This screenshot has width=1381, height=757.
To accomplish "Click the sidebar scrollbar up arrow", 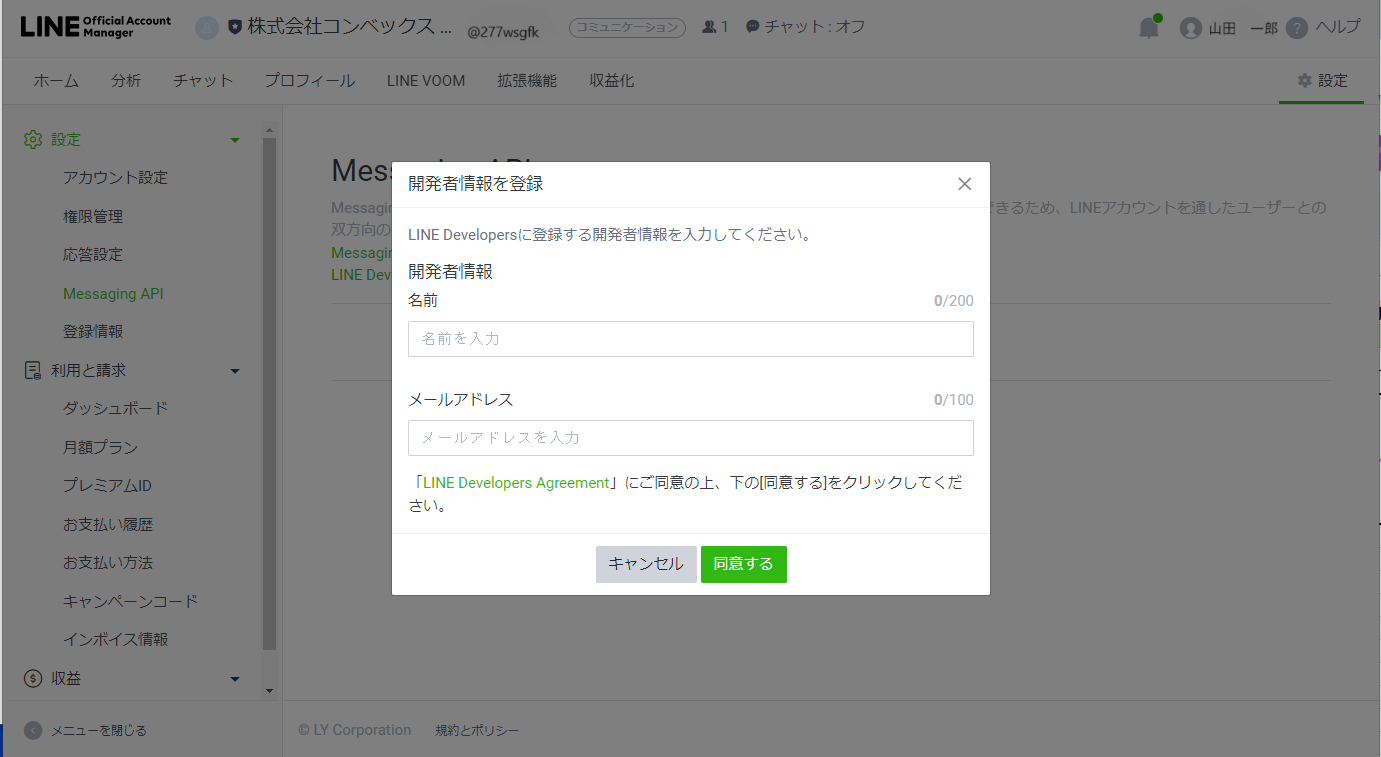I will coord(269,130).
